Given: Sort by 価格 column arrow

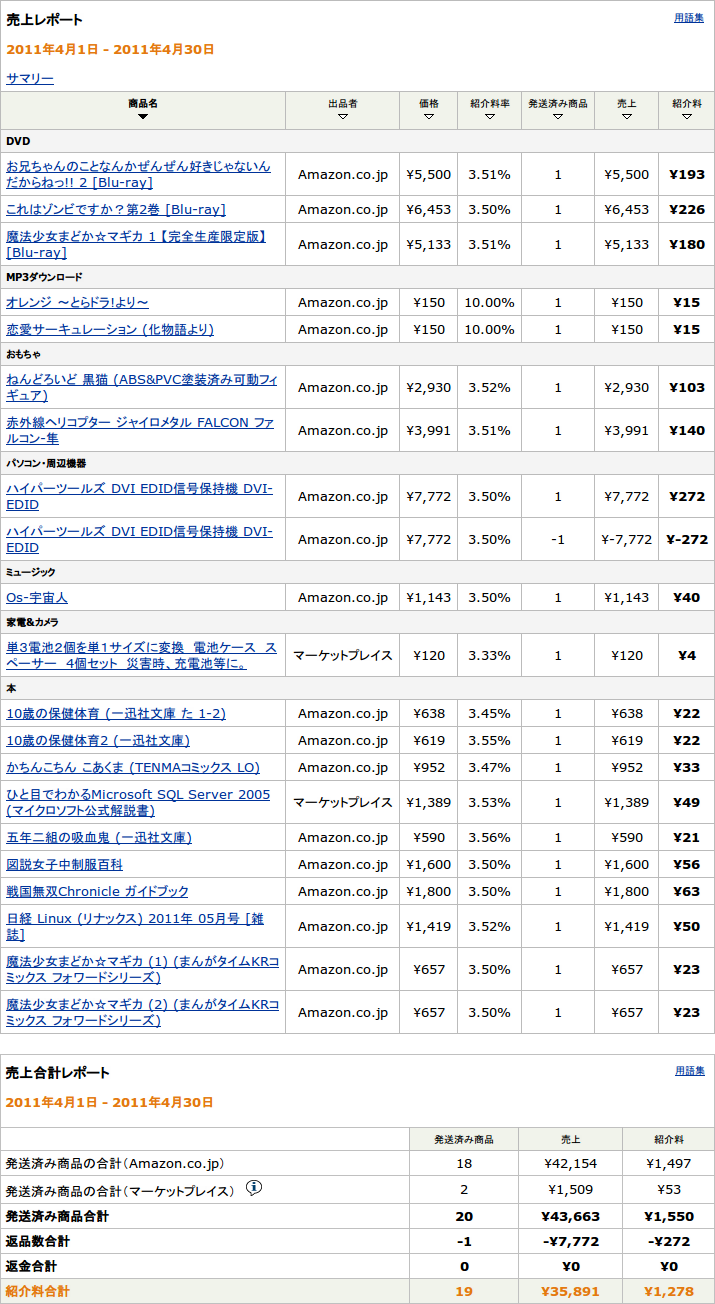Looking at the screenshot, I should pyautogui.click(x=429, y=117).
